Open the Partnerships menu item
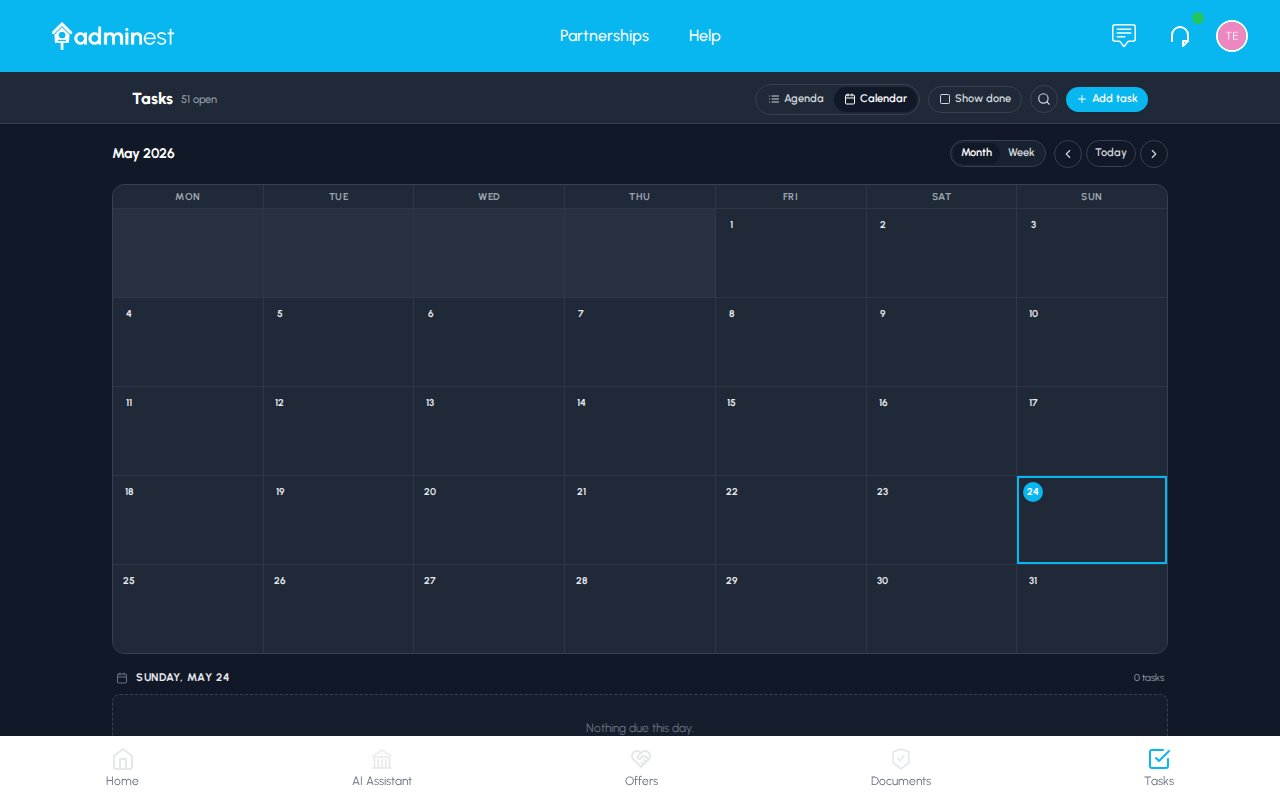 coord(604,36)
